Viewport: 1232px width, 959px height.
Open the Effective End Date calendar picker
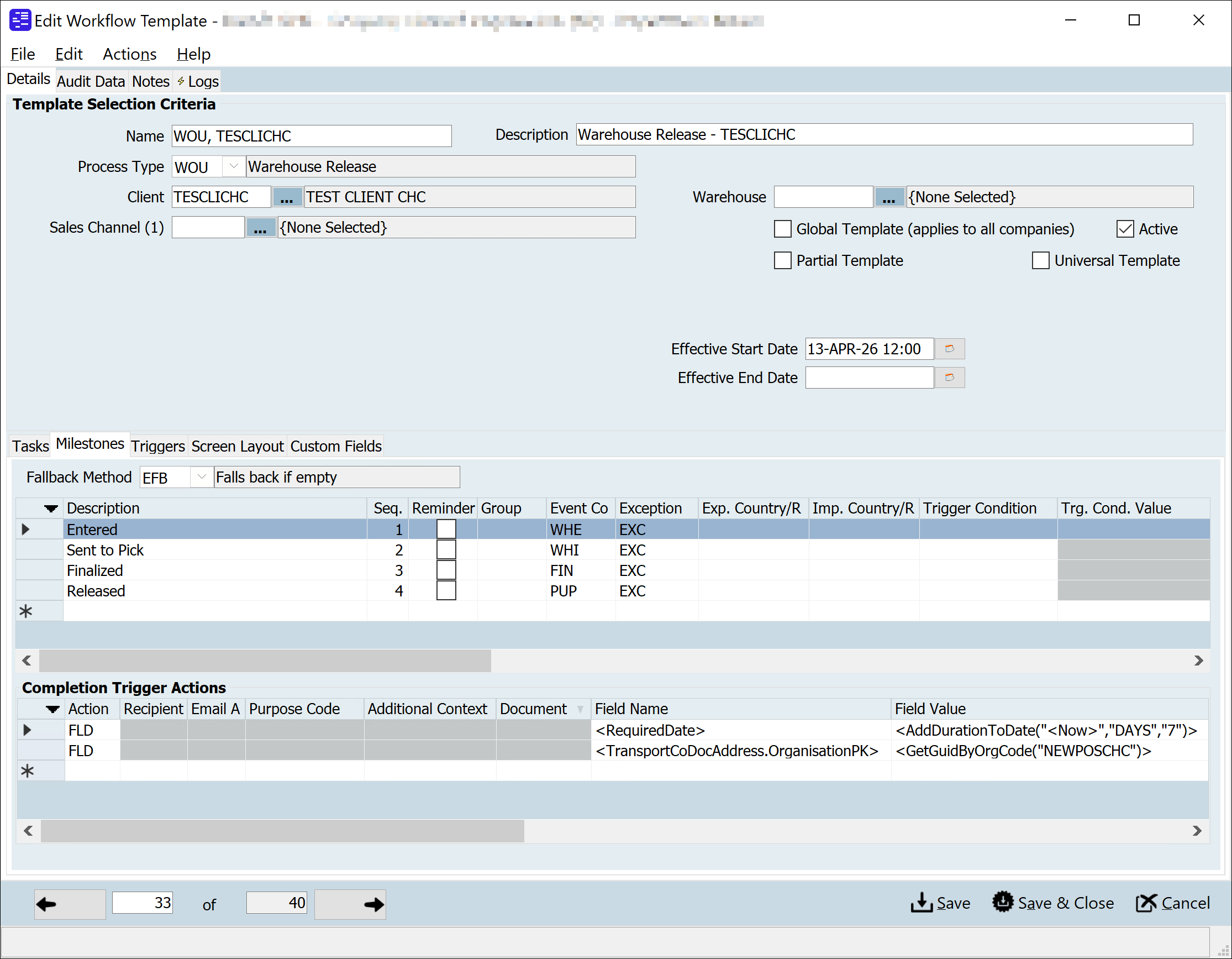[950, 377]
